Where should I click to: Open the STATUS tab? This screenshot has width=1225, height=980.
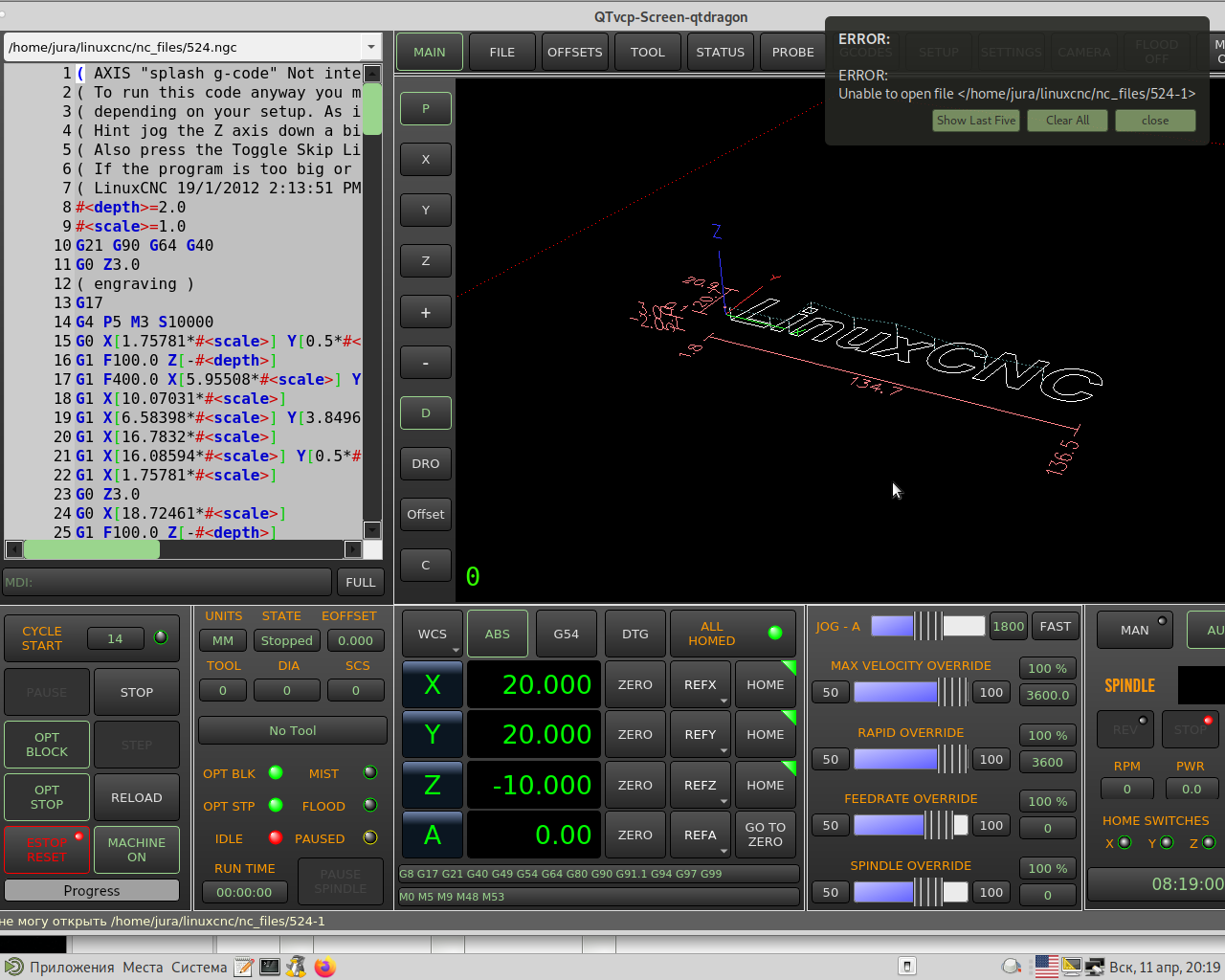click(721, 53)
